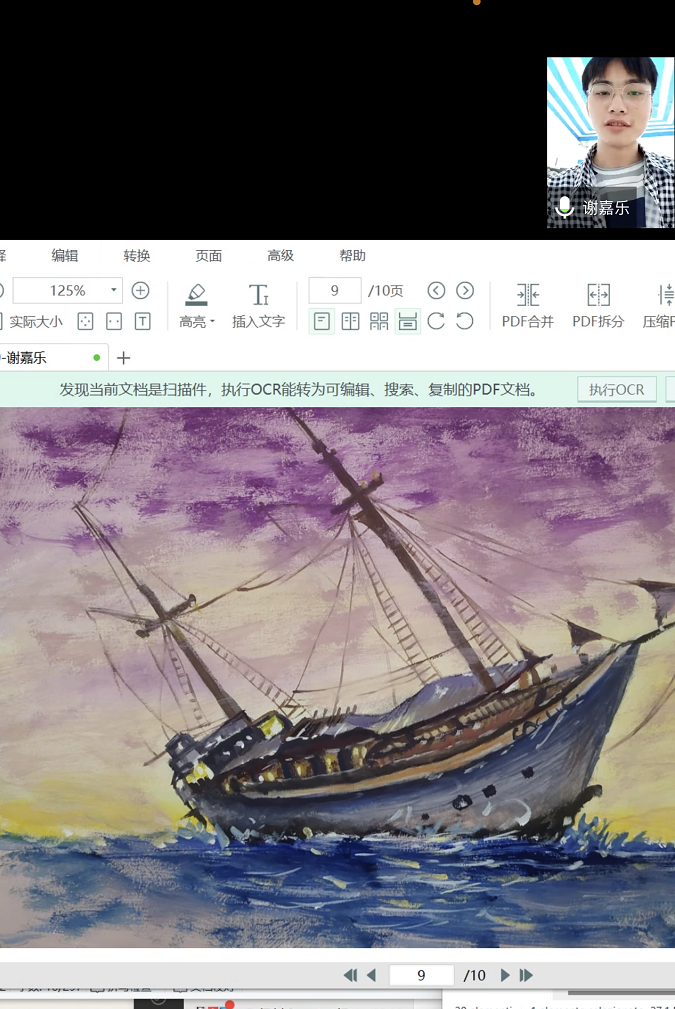
Task: Click the zoom in plus icon
Action: [141, 290]
